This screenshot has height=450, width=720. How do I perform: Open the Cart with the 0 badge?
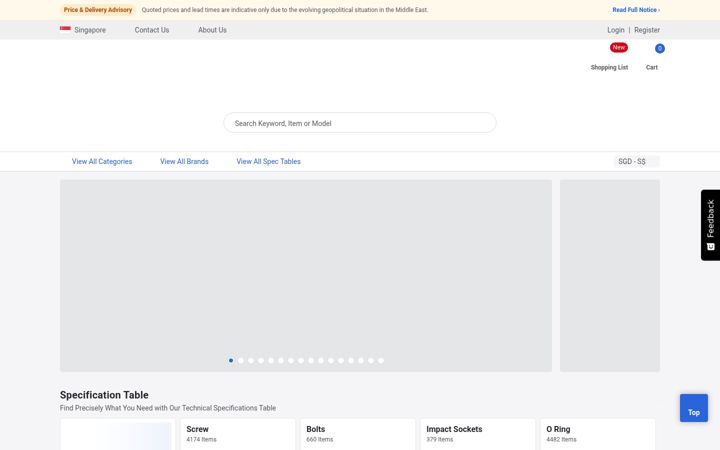click(652, 57)
